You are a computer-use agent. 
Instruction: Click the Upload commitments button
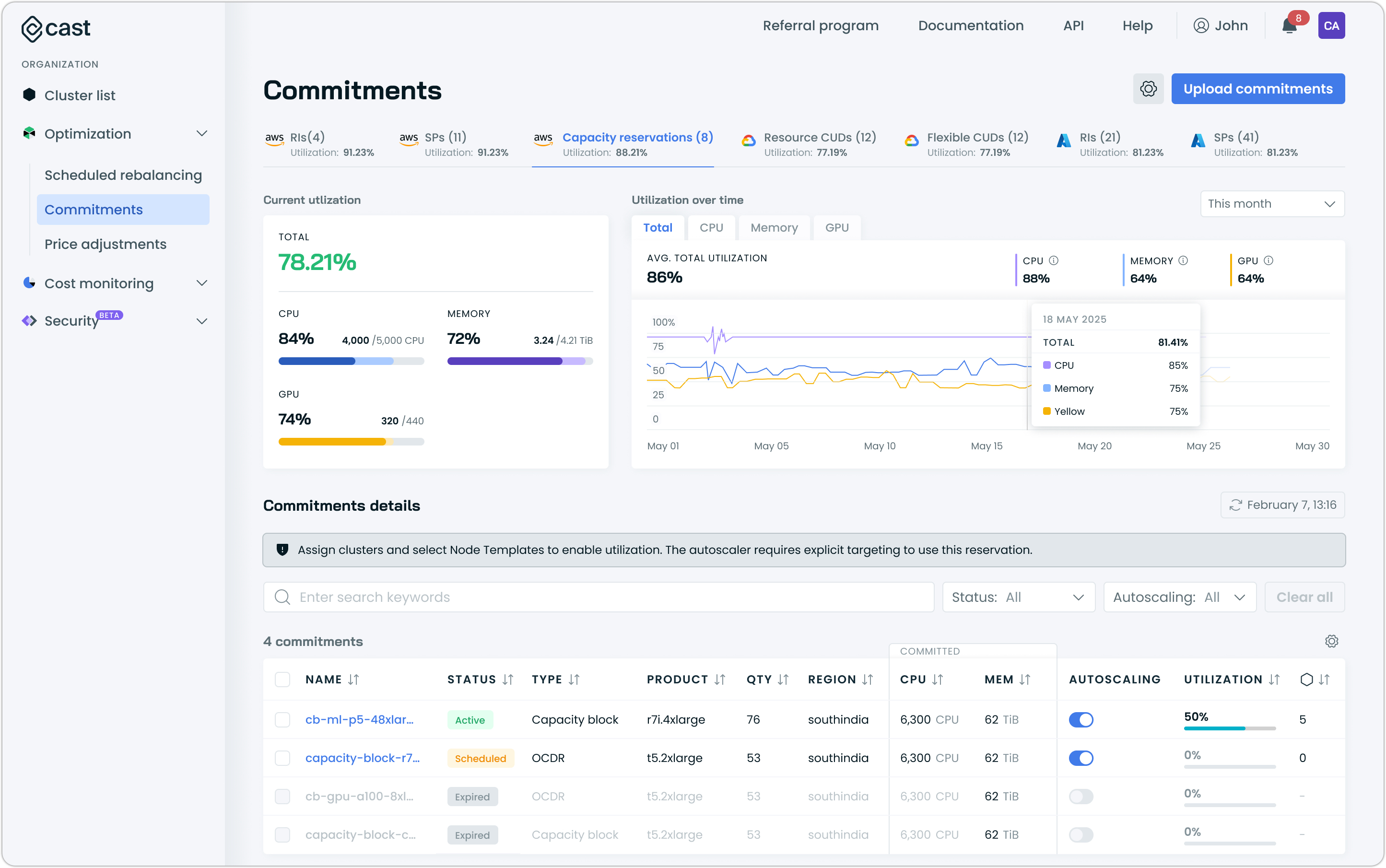coord(1258,88)
